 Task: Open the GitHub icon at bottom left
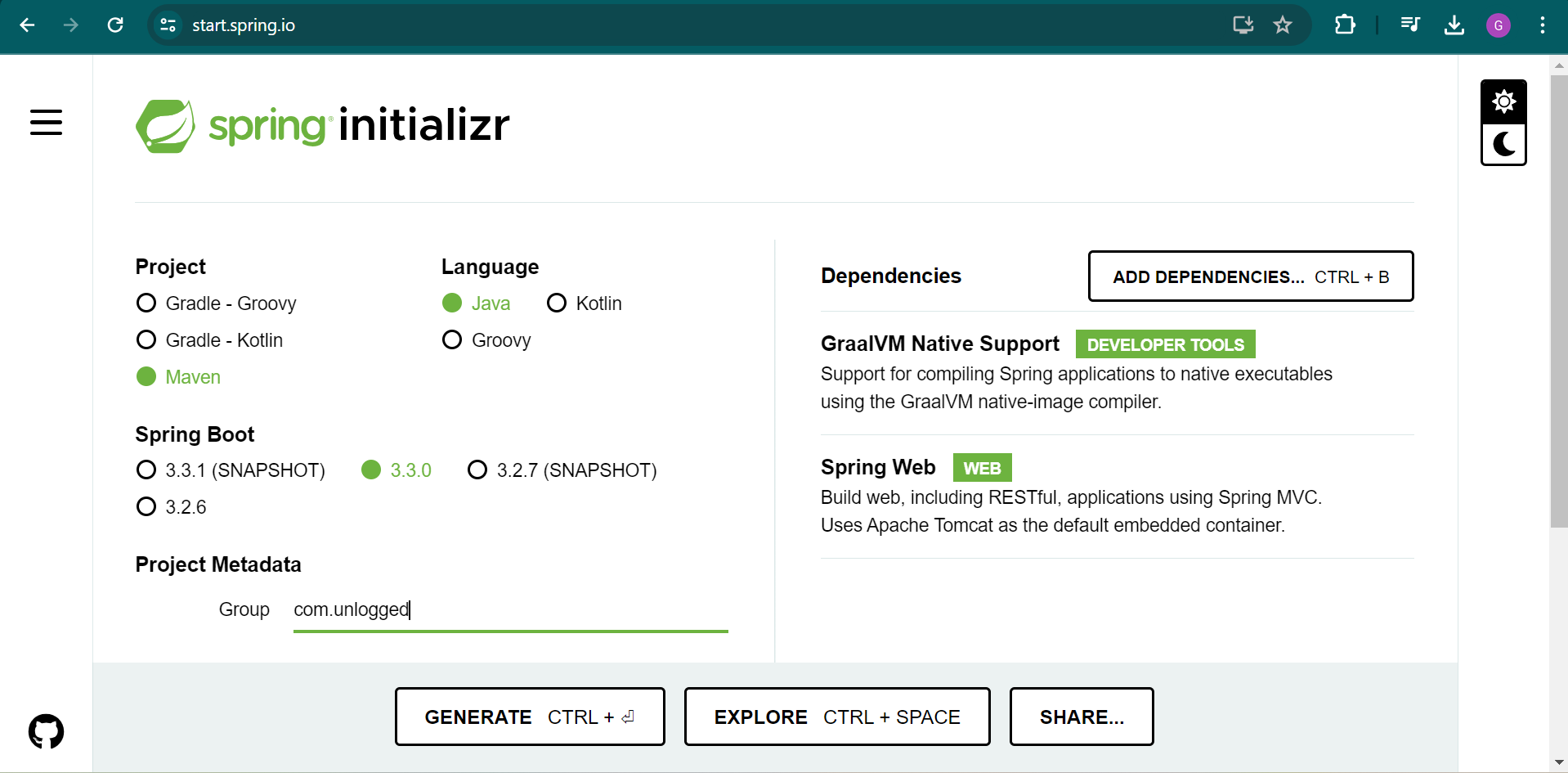click(x=46, y=730)
